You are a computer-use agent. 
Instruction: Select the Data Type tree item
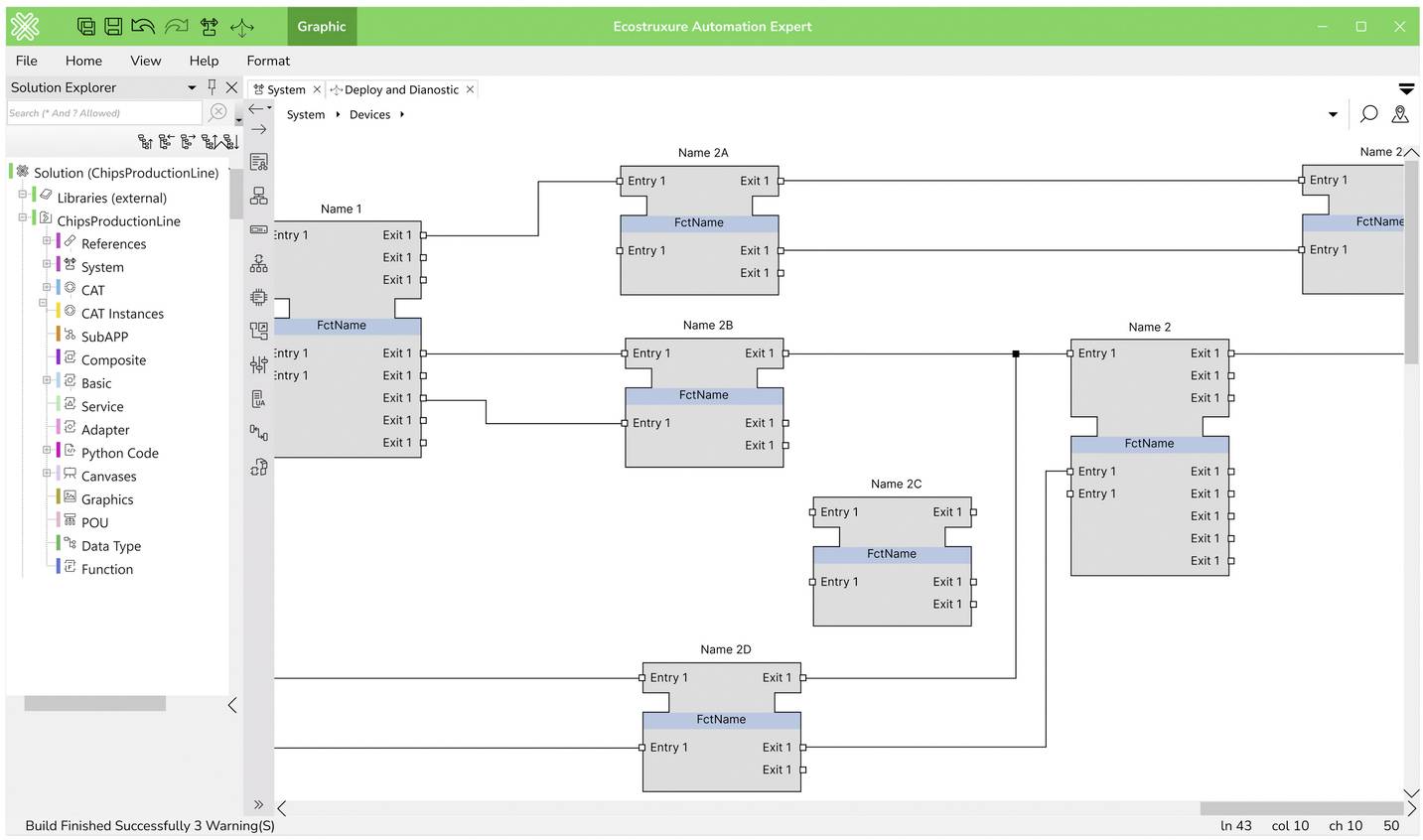click(111, 546)
